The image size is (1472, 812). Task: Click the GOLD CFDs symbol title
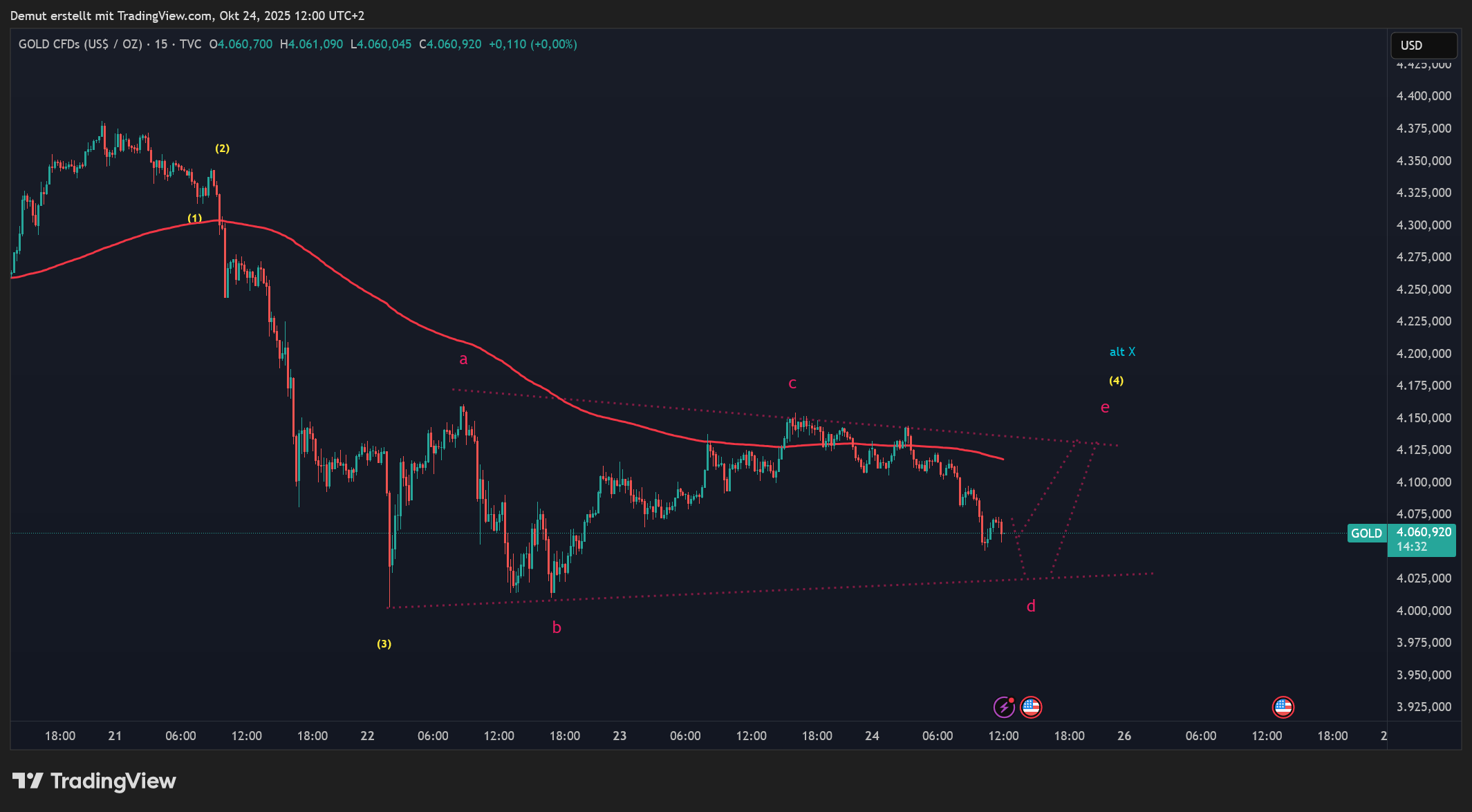pyautogui.click(x=80, y=44)
